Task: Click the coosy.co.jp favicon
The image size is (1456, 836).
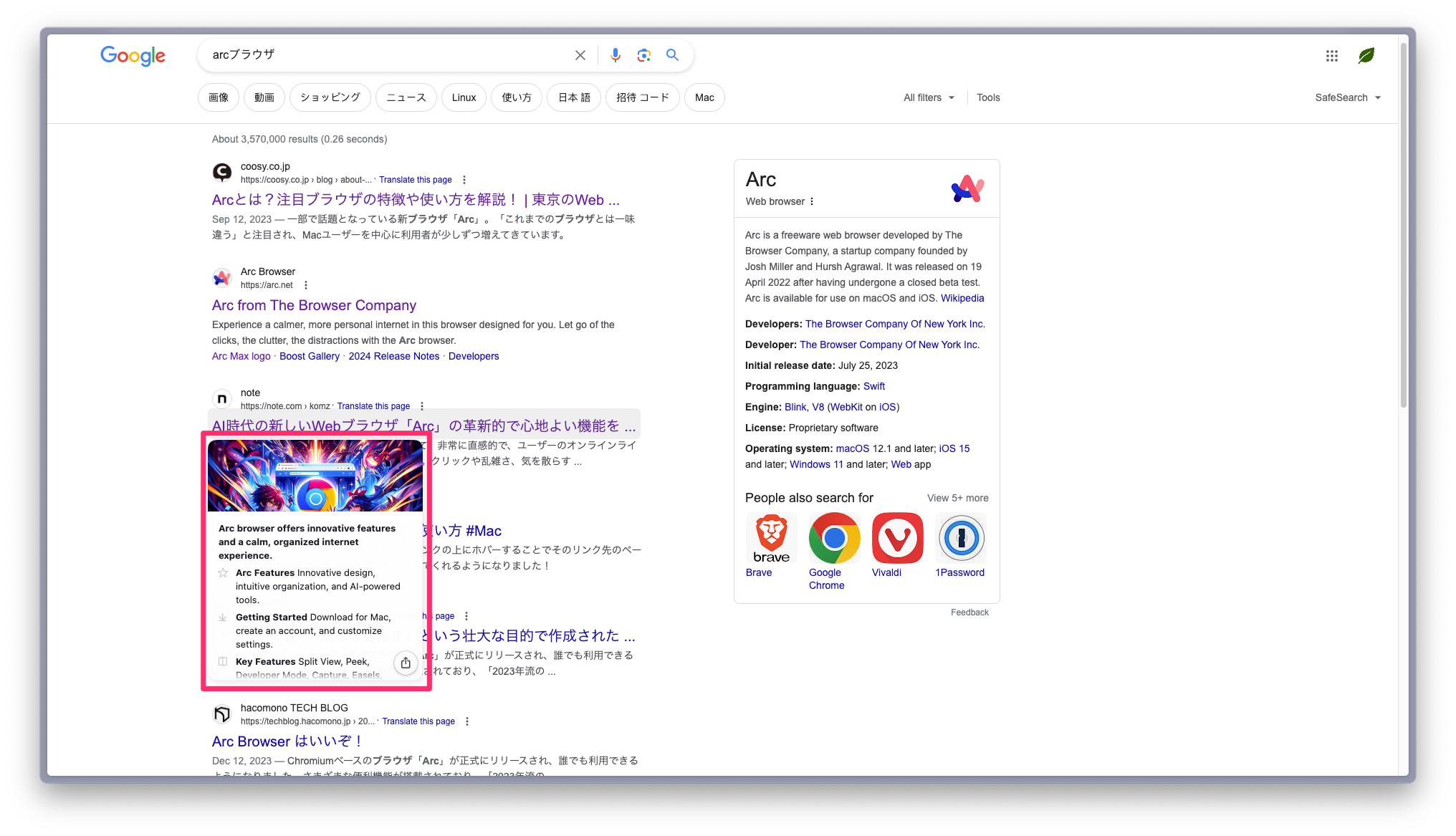Action: tap(222, 172)
